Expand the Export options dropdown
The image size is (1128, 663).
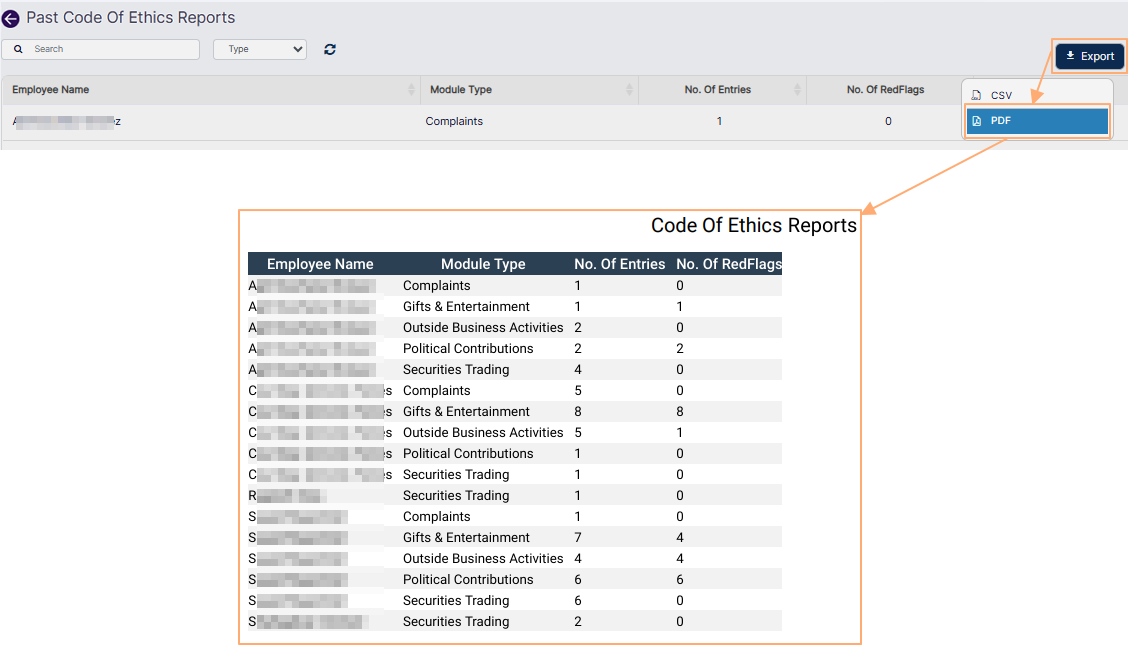[x=1089, y=56]
